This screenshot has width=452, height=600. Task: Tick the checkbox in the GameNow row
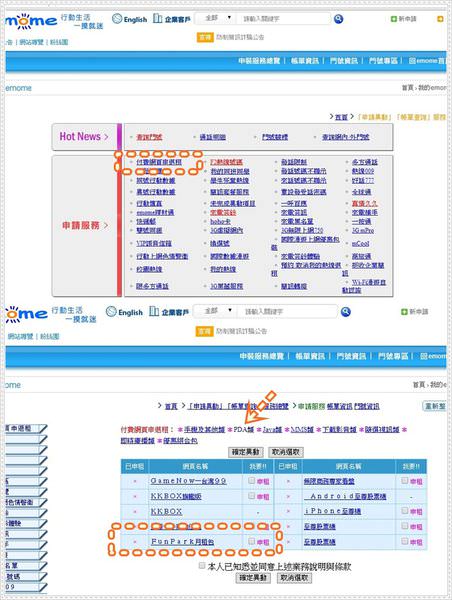click(251, 480)
